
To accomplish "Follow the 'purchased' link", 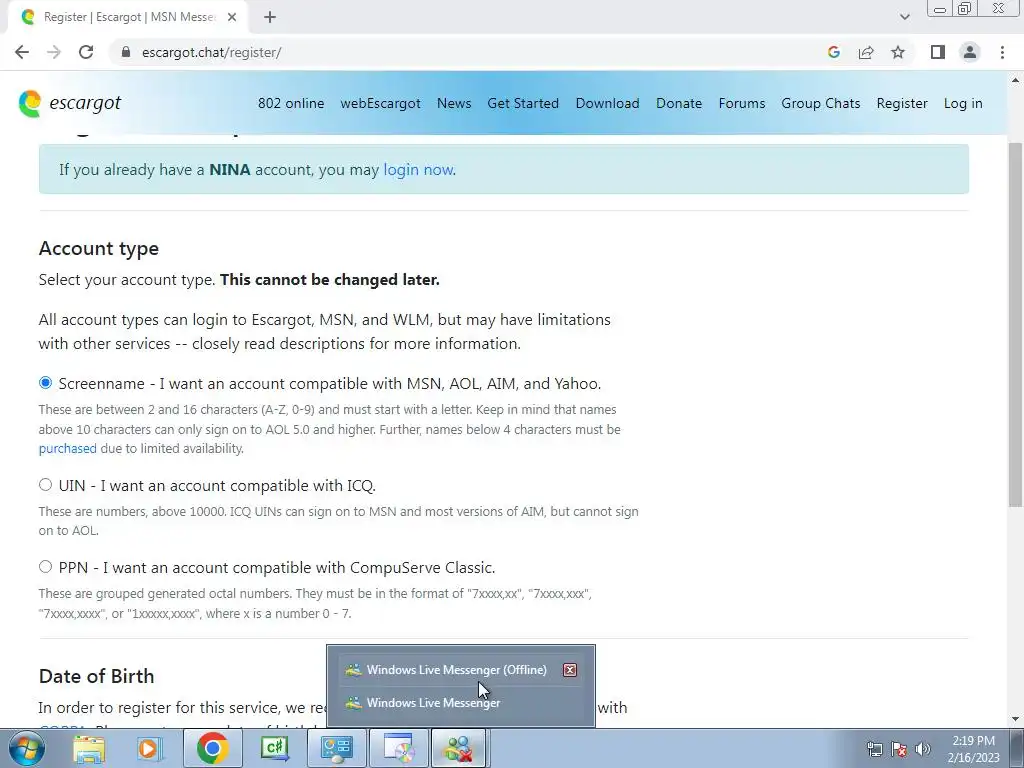I will pos(67,449).
